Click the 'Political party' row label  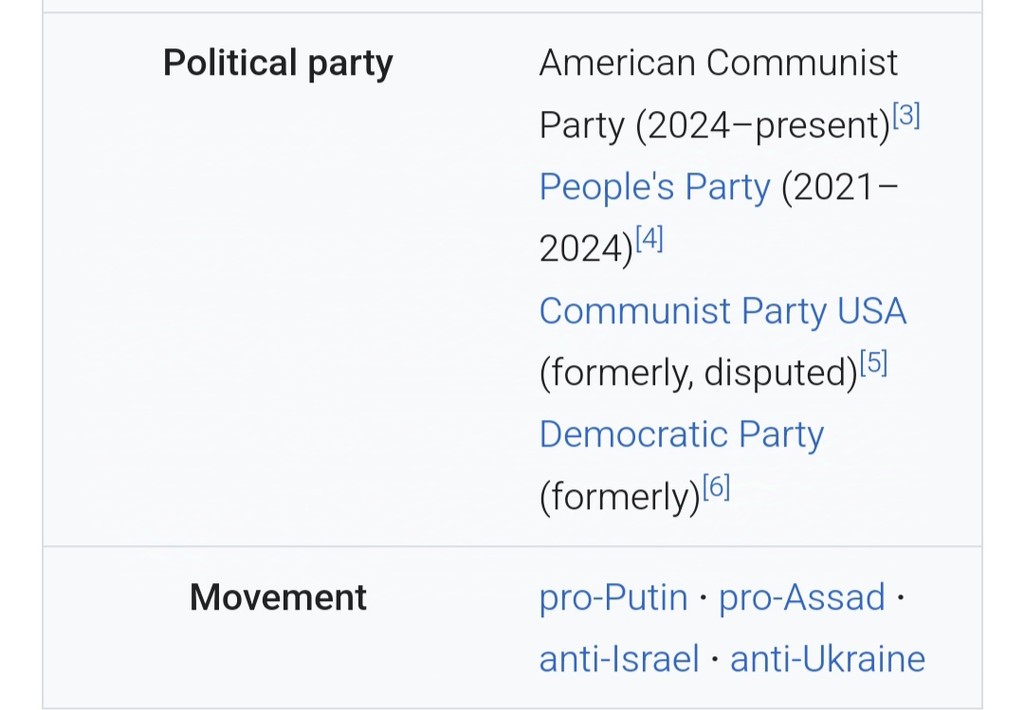[278, 63]
